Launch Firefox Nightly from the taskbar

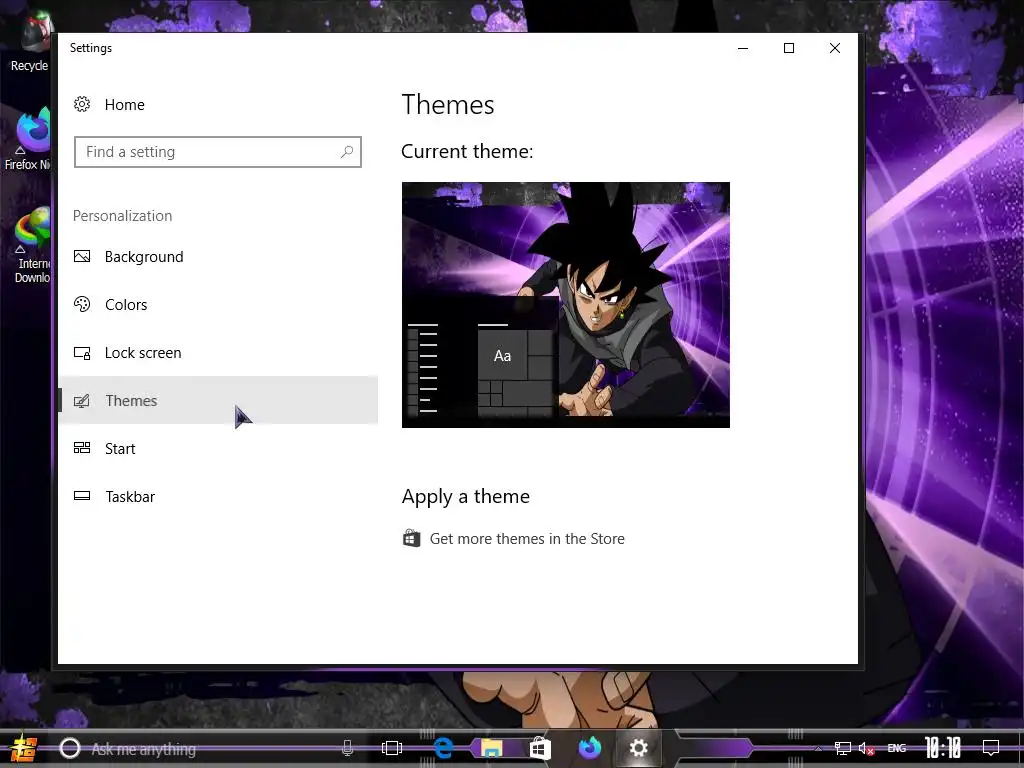click(590, 748)
